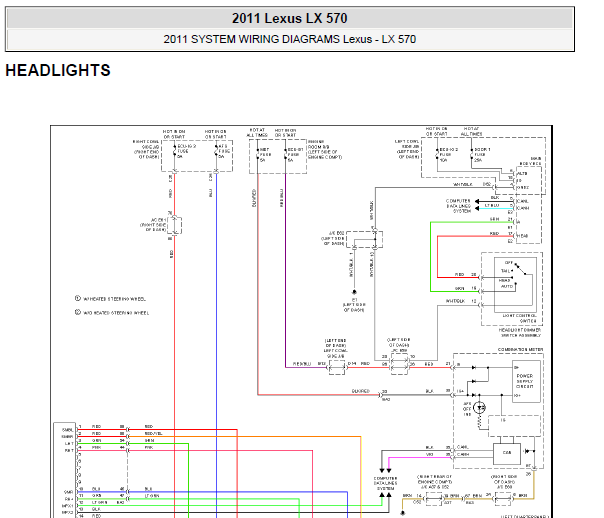Click "HEADLIGHT DIMMER SWITCH ASSEMBLY" label
Screen dimensions: 604x518
tap(520, 332)
